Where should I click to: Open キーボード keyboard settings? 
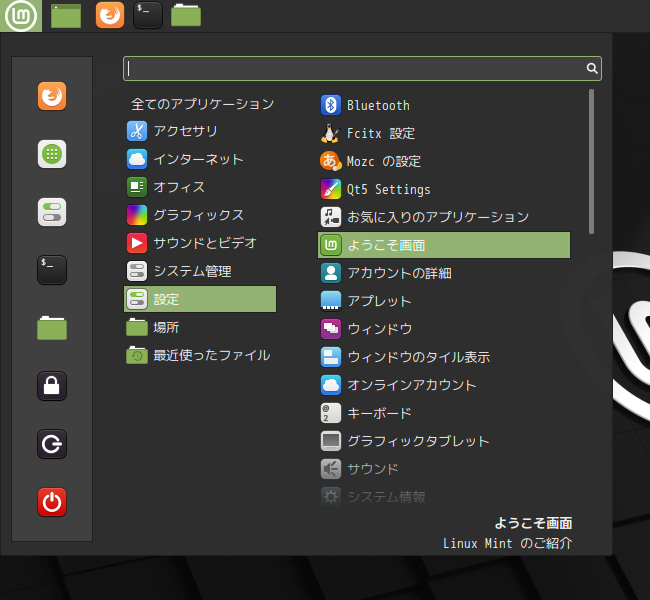click(x=444, y=413)
